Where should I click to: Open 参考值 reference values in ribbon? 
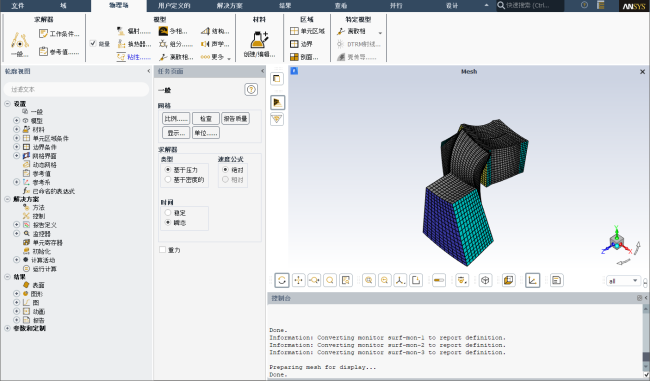[59, 52]
